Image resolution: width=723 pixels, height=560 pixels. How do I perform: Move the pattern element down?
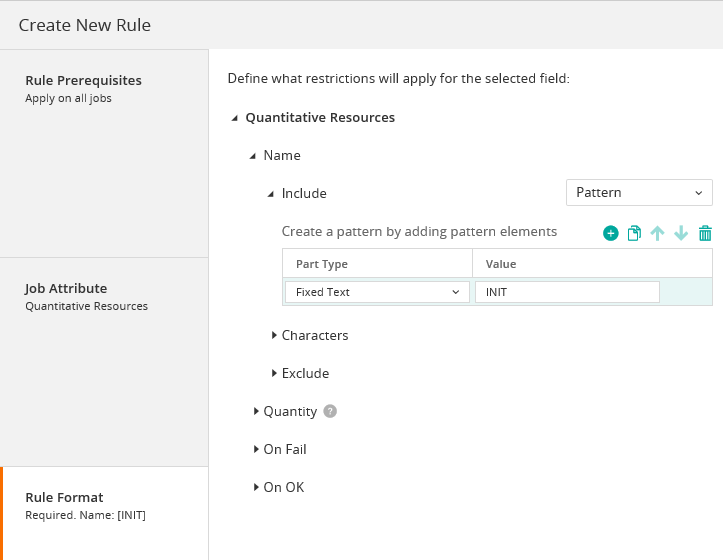pos(681,233)
